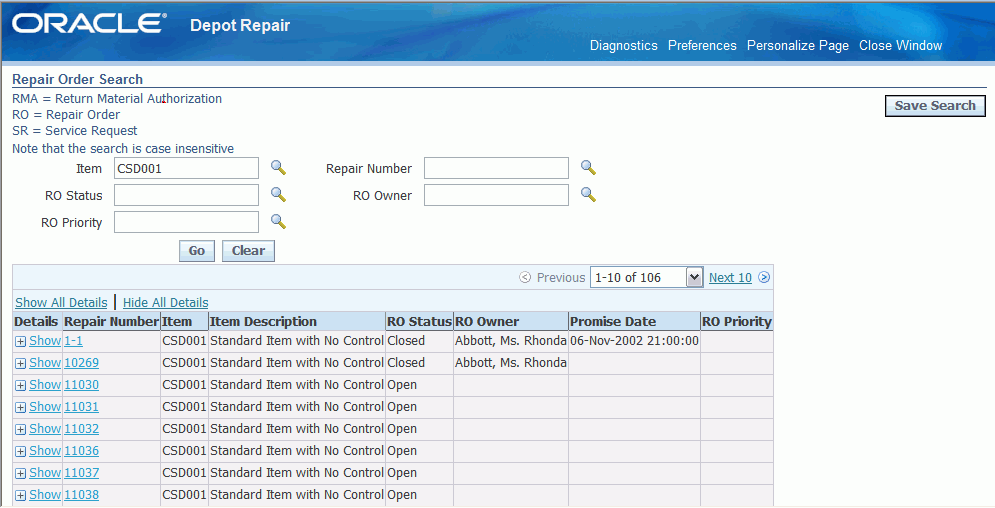
Task: Click the Show link for repair 11037
Action: [45, 472]
